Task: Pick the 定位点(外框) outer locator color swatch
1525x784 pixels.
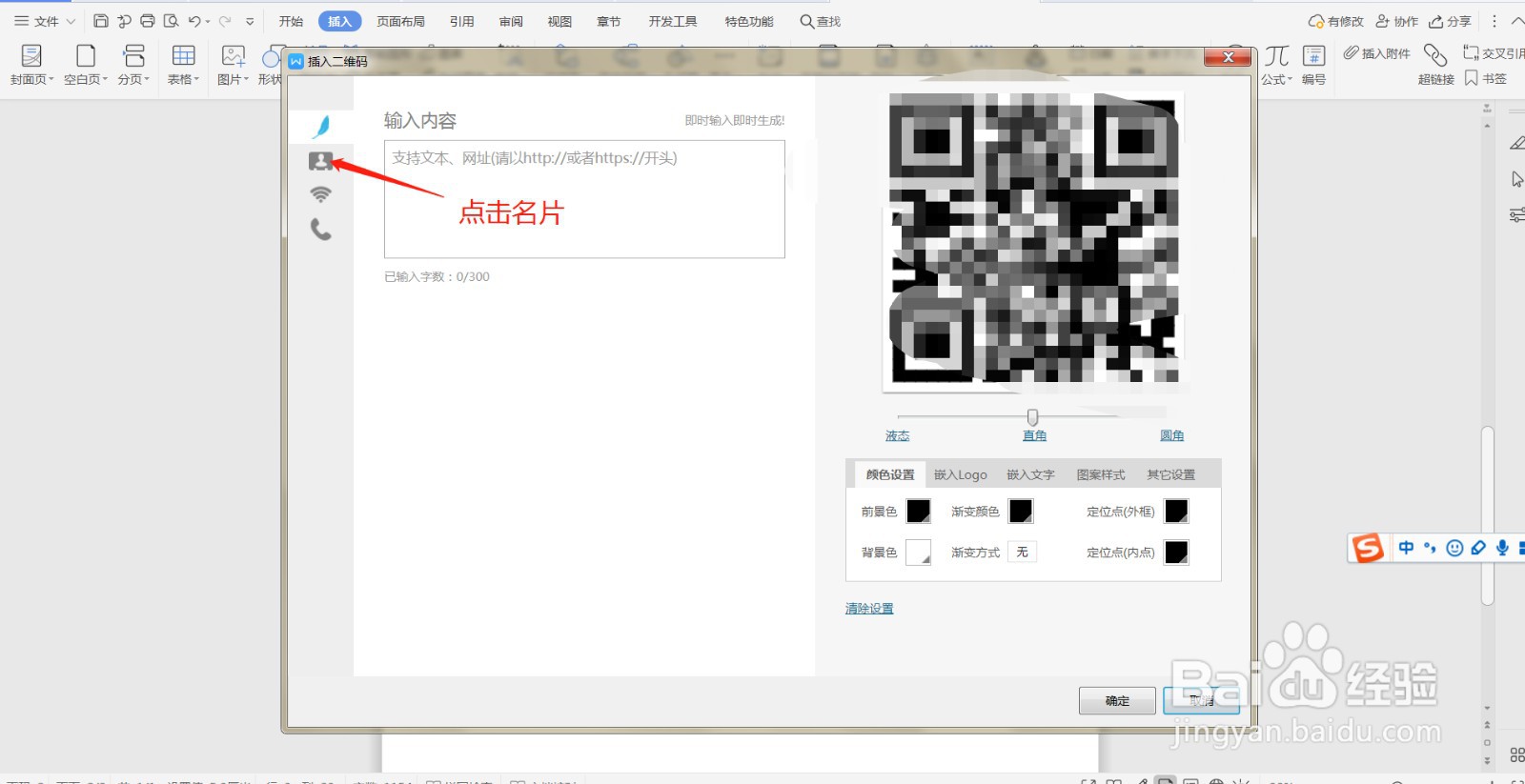Action: [x=1177, y=512]
